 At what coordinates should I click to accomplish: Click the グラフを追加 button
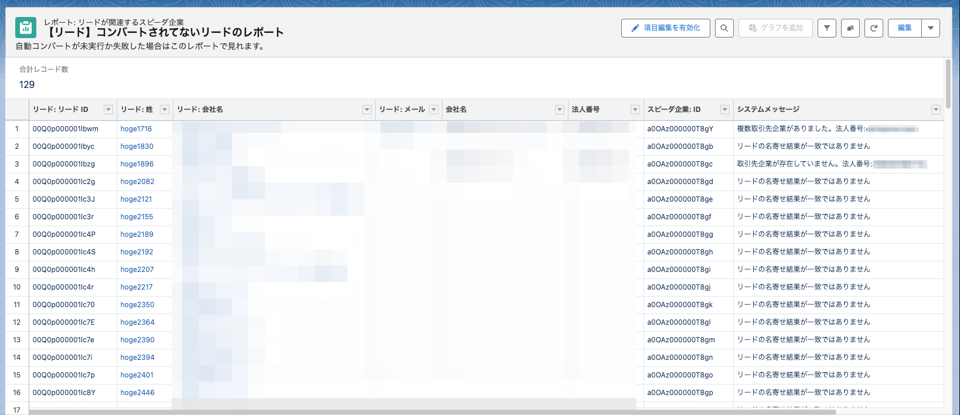[x=776, y=29]
